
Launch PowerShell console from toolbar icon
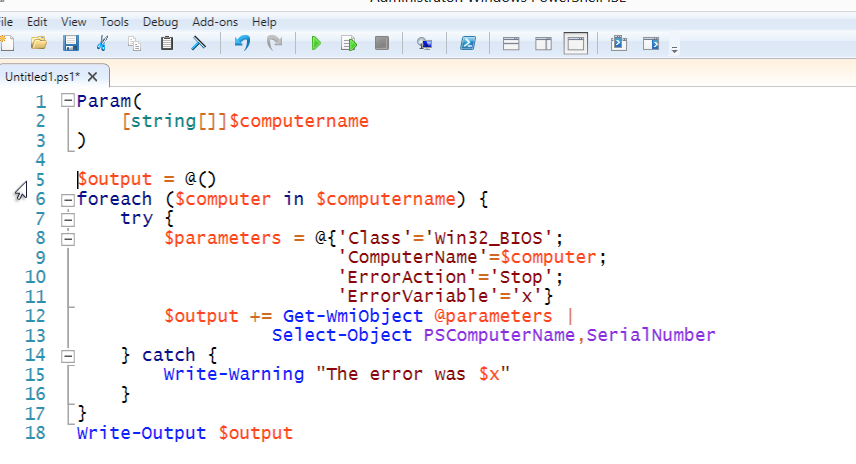467,43
